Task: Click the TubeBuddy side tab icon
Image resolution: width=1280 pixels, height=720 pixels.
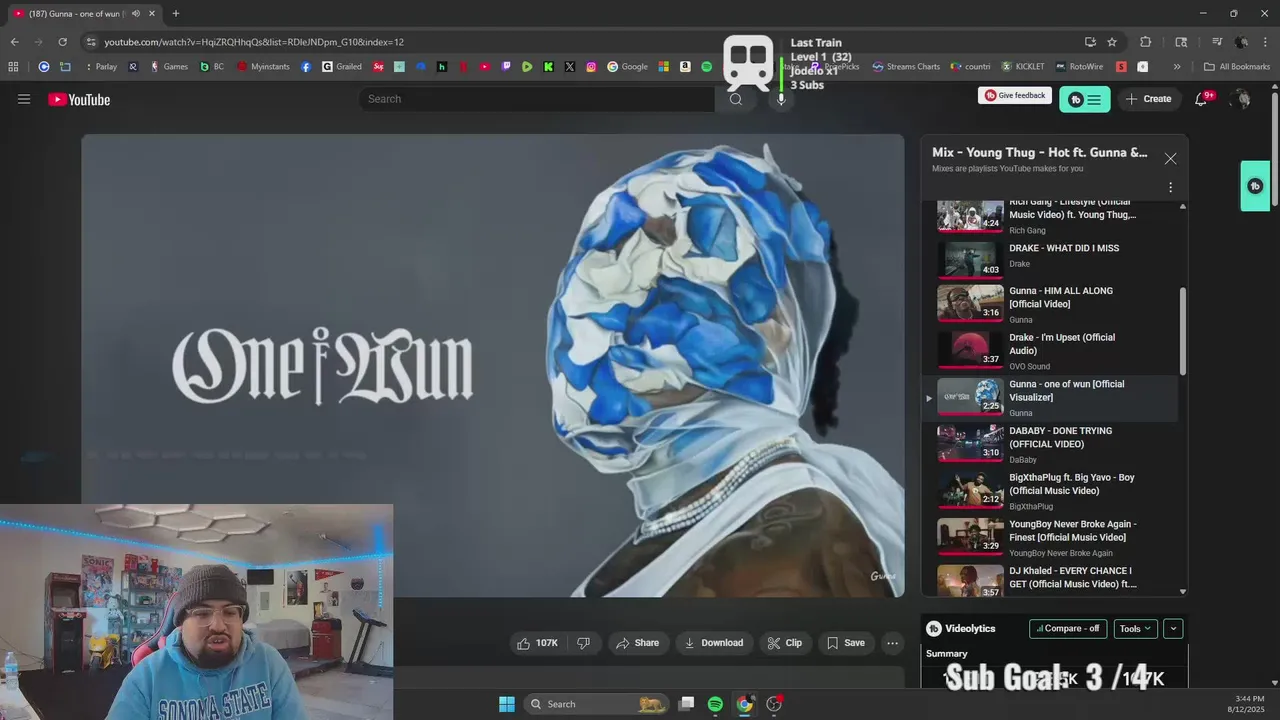Action: pos(1255,186)
